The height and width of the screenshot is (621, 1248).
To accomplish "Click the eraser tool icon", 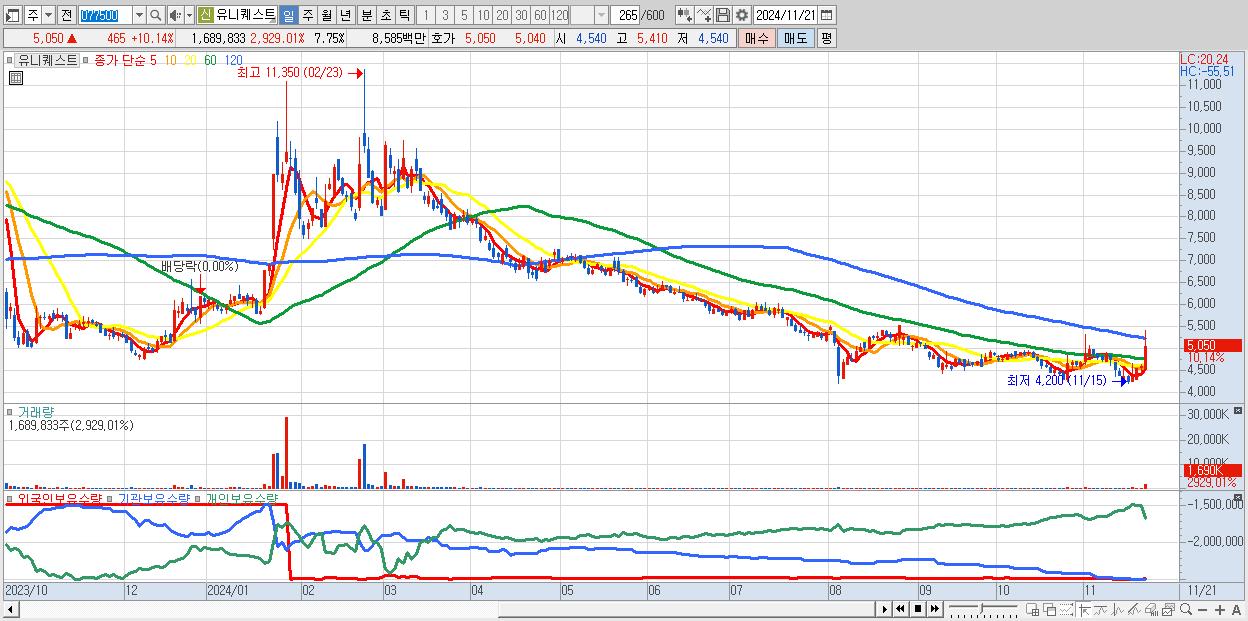I will tap(1151, 609).
